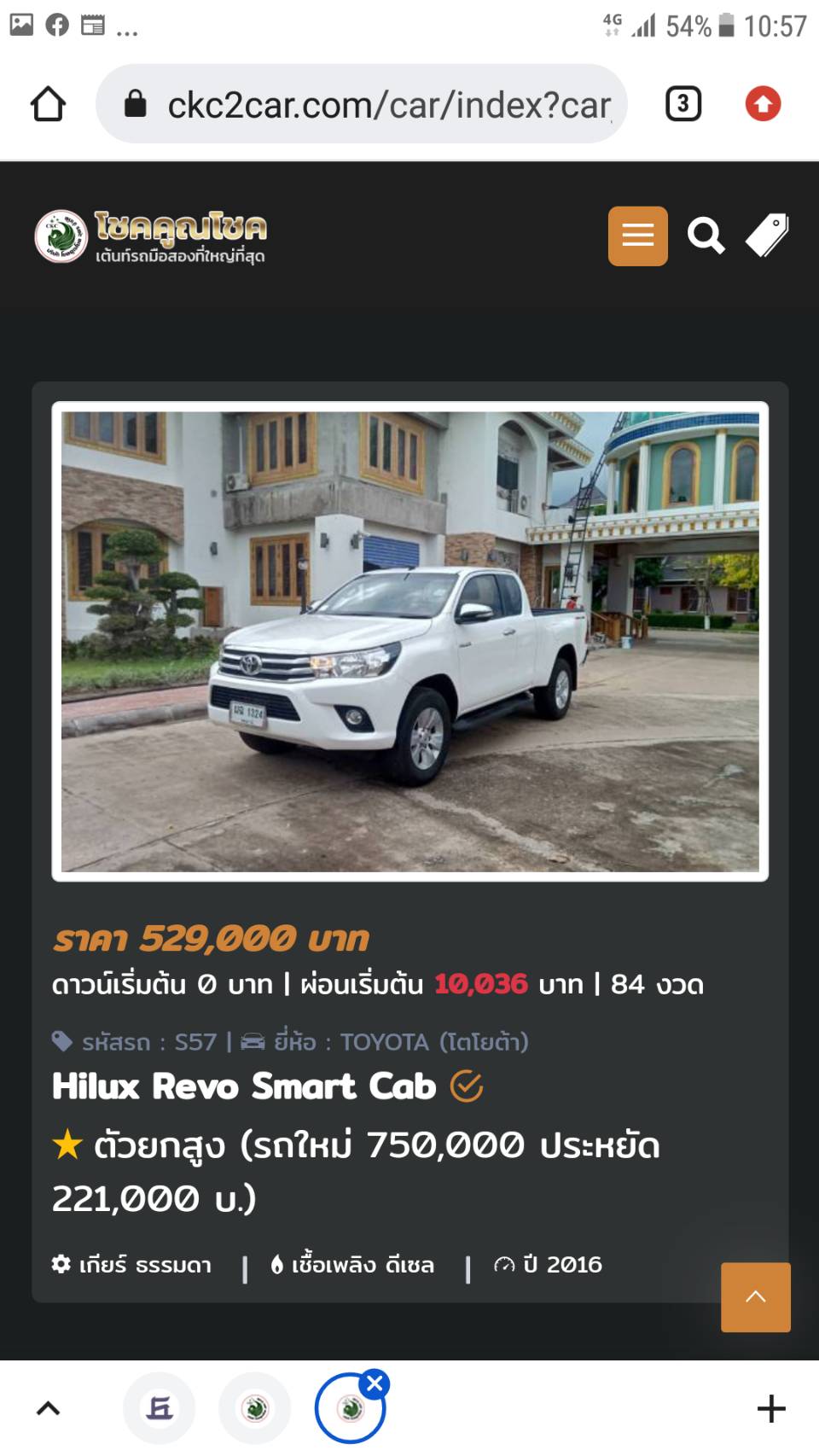819x1456 pixels.
Task: Tap the scroll-to-top orange button
Action: 755,1296
